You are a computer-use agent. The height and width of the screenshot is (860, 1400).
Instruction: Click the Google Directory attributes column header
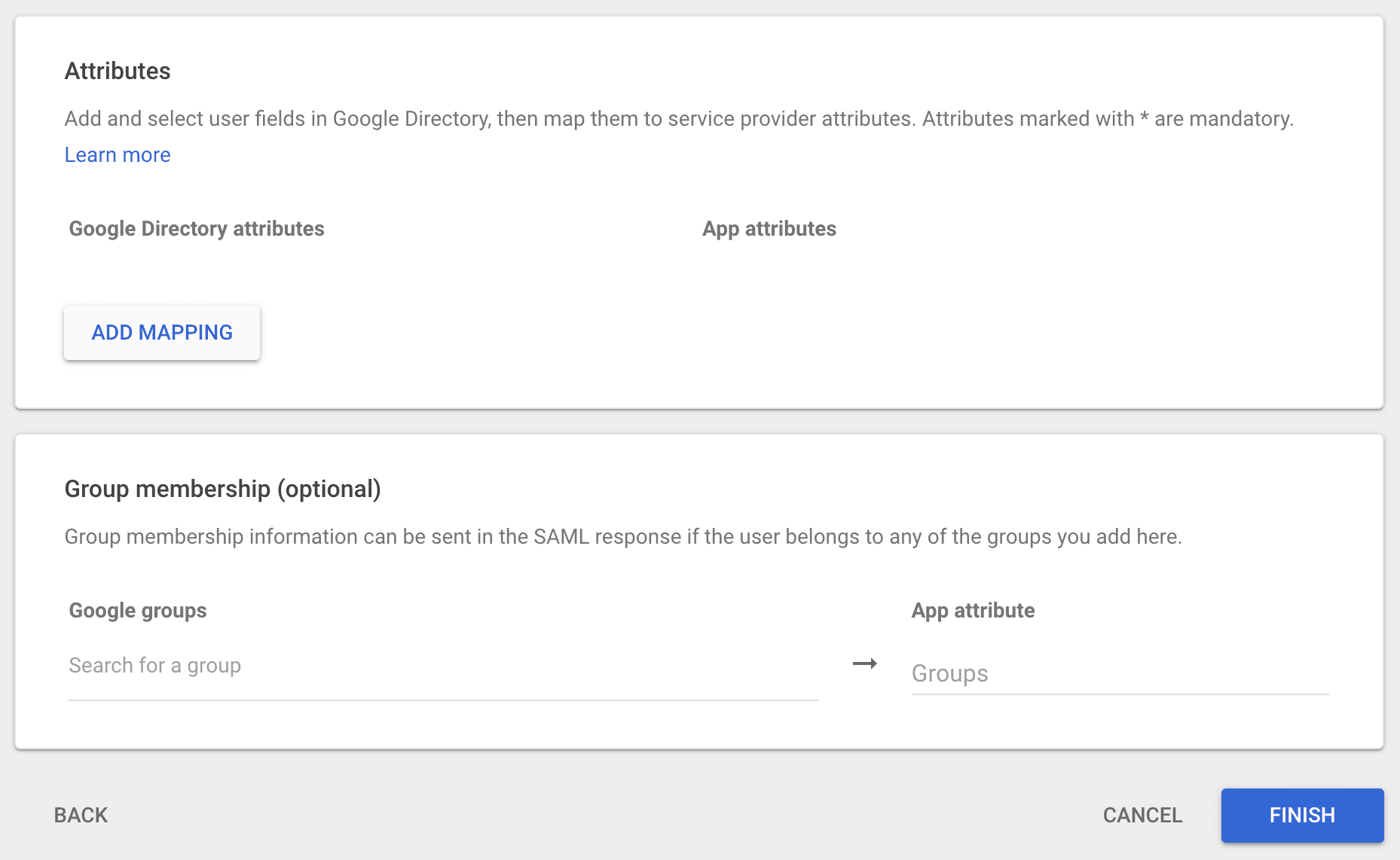click(x=196, y=229)
